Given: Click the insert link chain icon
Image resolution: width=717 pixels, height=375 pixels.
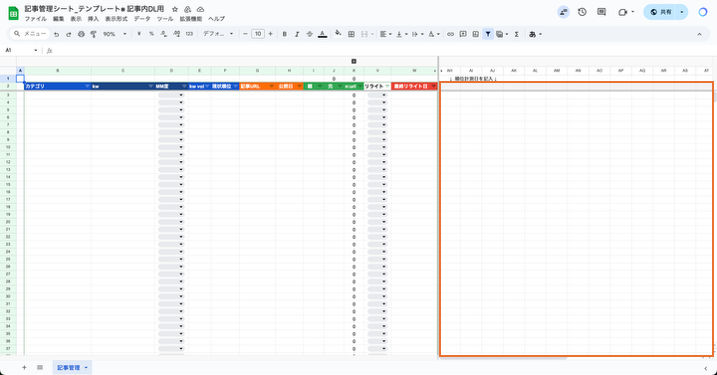Looking at the screenshot, I should 450,34.
